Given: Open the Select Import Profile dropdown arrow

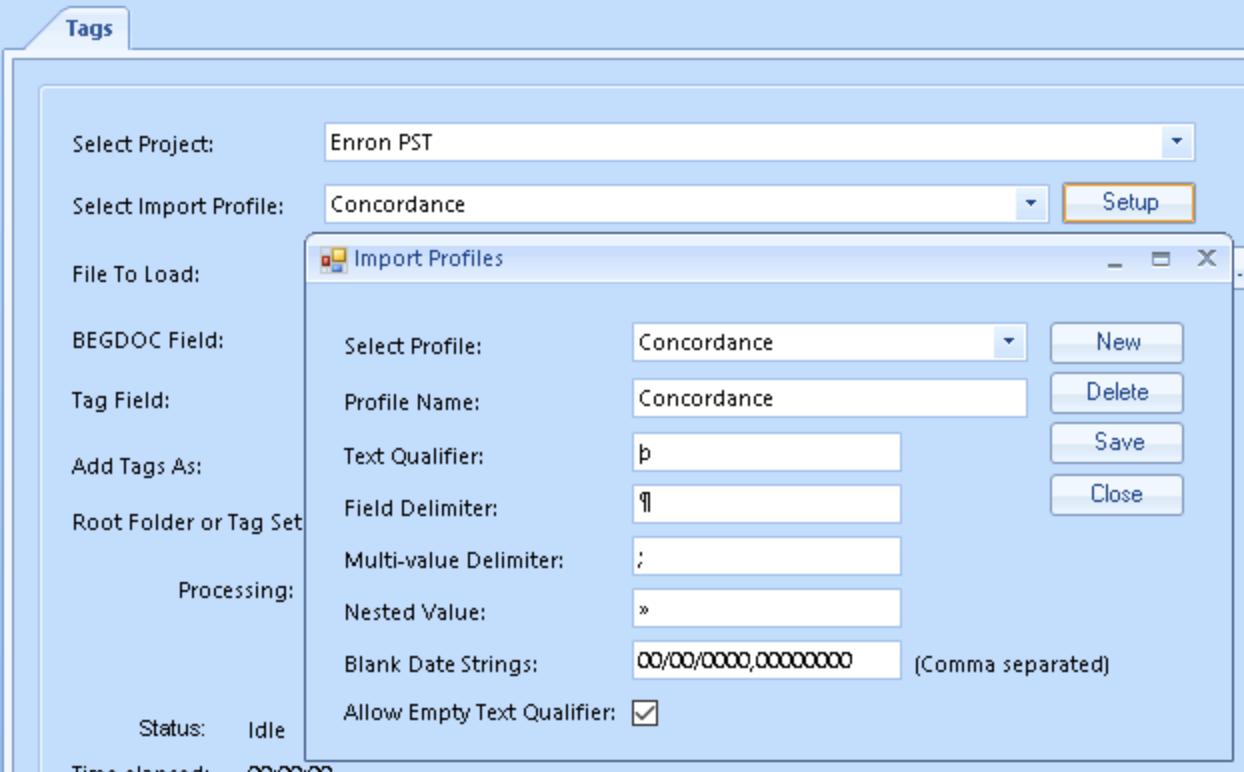Looking at the screenshot, I should coord(1030,204).
